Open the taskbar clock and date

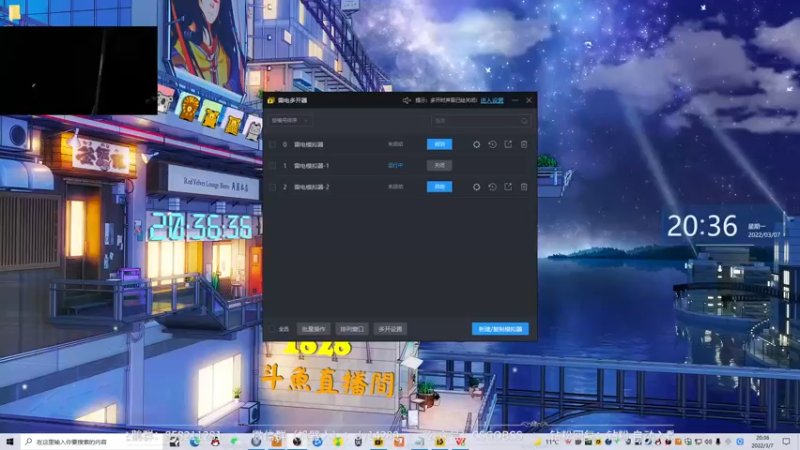tap(763, 442)
